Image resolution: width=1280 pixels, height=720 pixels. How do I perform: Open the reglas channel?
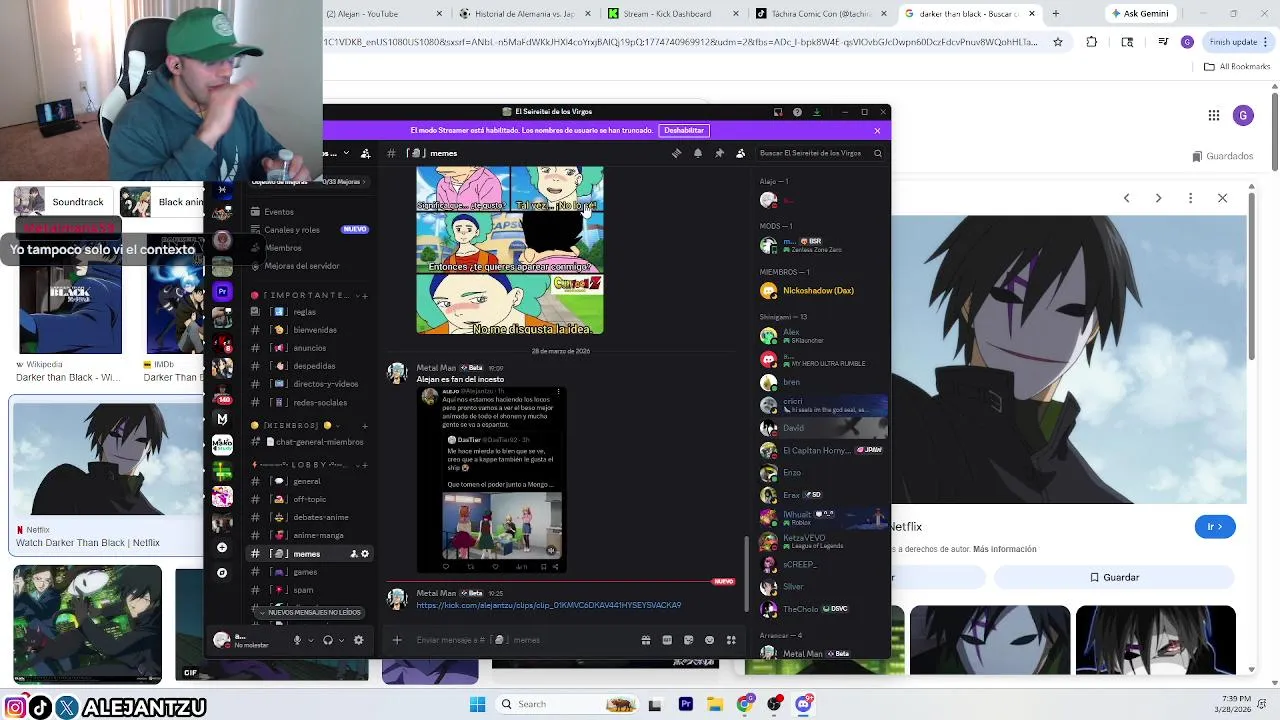pyautogui.click(x=310, y=311)
